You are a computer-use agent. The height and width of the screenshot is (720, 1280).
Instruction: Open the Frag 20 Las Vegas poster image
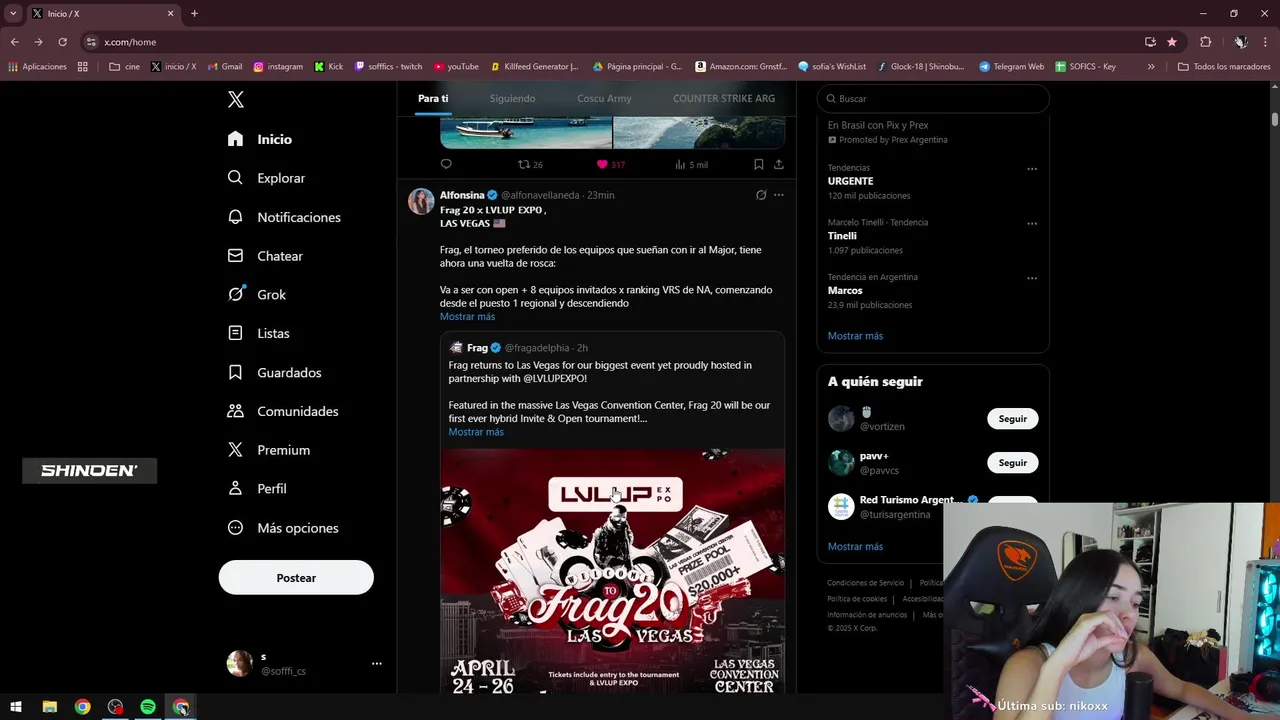point(613,571)
